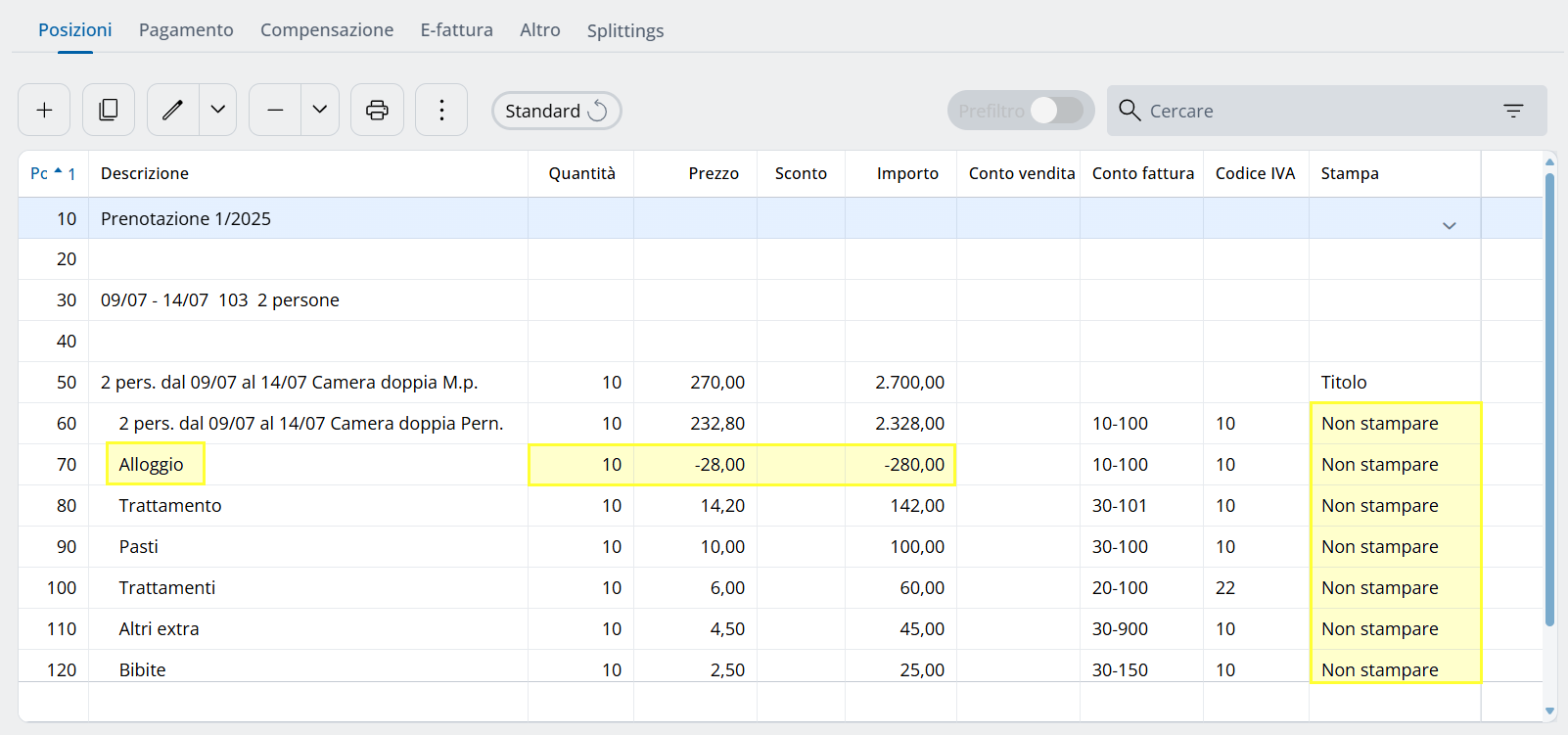Select the Alloggio description cell
1568x735 pixels.
(152, 464)
